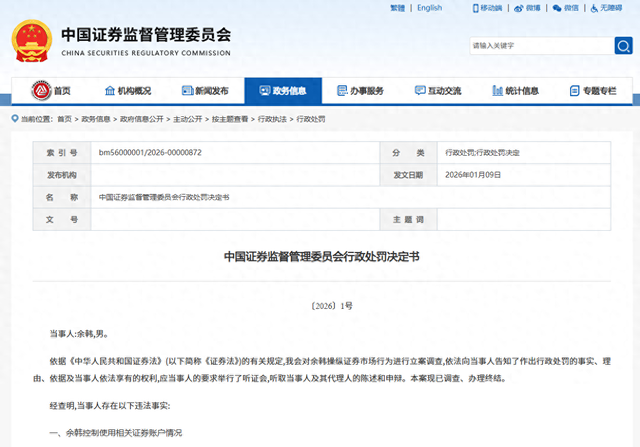Screen dimensions: 640x447
Task: Switch to Traditional Chinese (繁體)
Action: 396,8
